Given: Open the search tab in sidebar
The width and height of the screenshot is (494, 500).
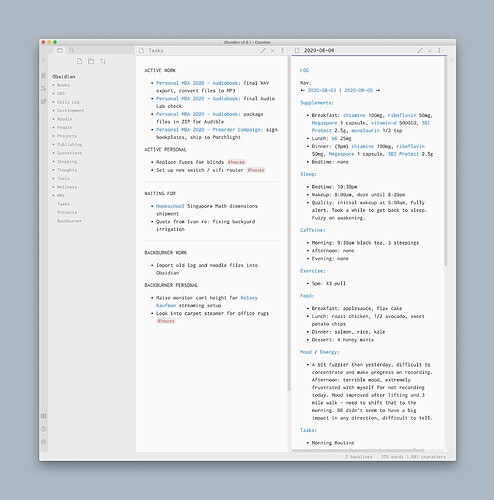Looking at the screenshot, I should pyautogui.click(x=72, y=50).
